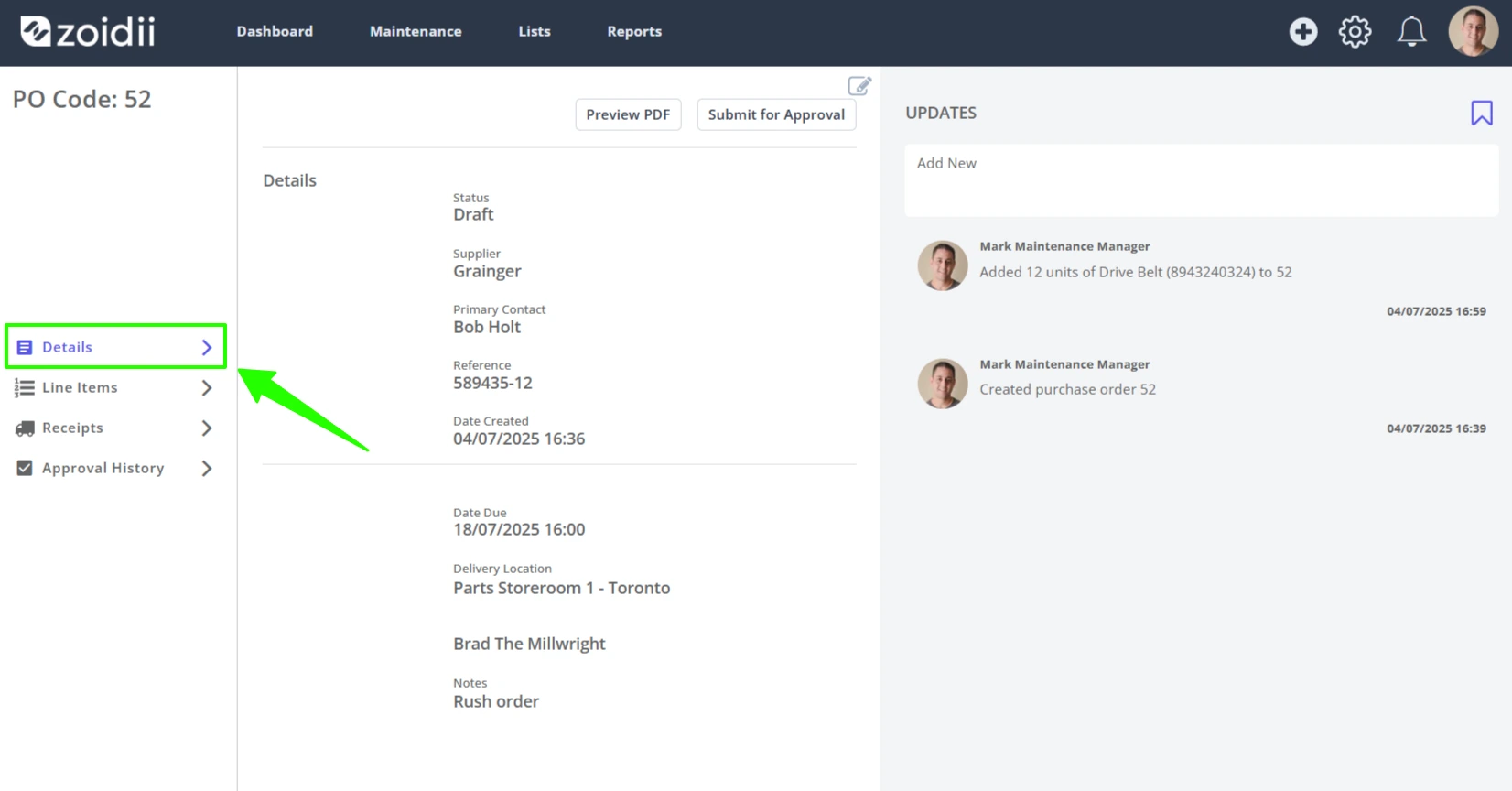Viewport: 1512px width, 791px height.
Task: Click the reference 589435-12
Action: point(492,383)
